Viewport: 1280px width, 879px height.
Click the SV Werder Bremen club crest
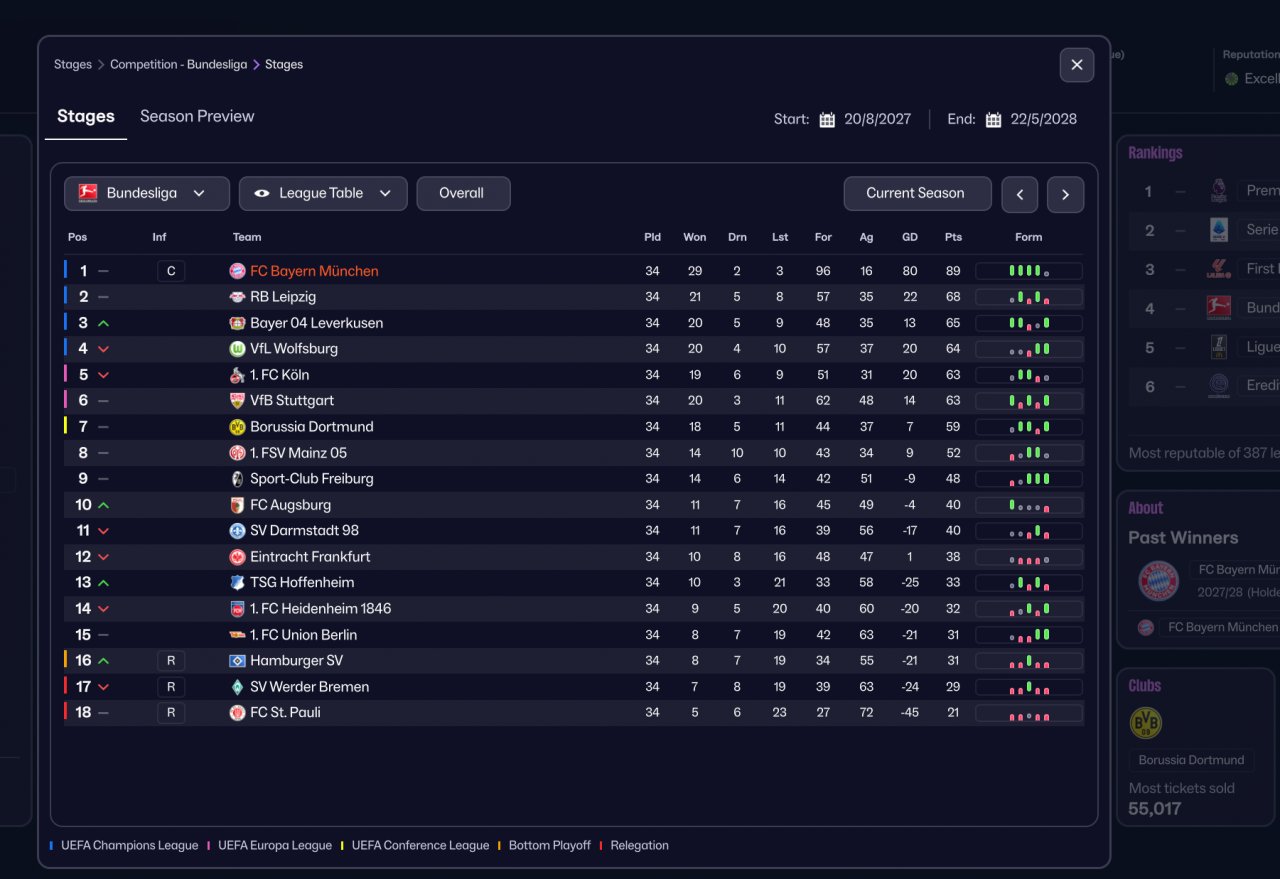pyautogui.click(x=237, y=687)
